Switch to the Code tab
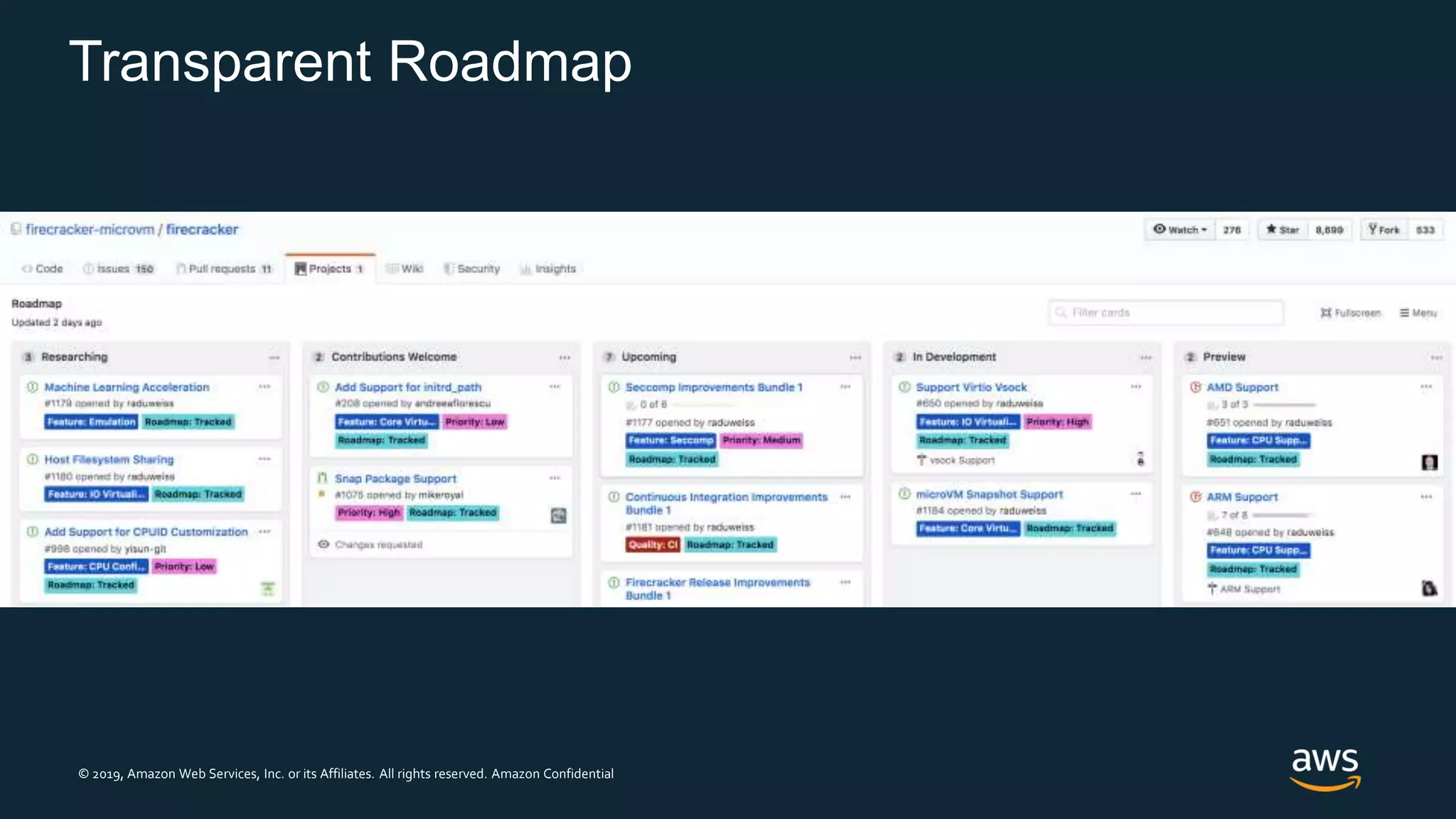Viewport: 1456px width, 819px height. [x=43, y=269]
